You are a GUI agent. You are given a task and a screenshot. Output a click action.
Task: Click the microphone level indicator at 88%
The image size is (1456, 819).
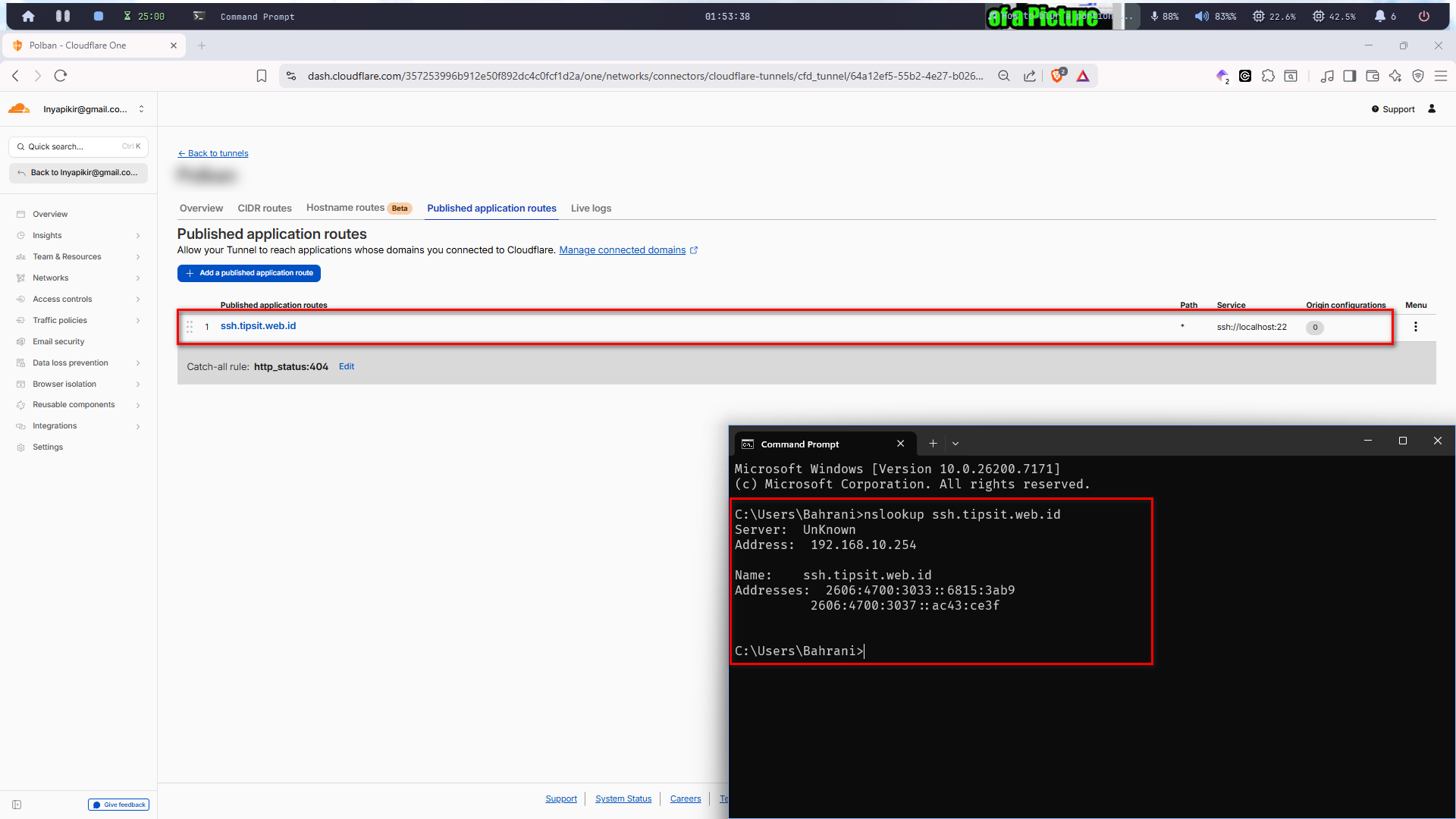pos(1165,16)
